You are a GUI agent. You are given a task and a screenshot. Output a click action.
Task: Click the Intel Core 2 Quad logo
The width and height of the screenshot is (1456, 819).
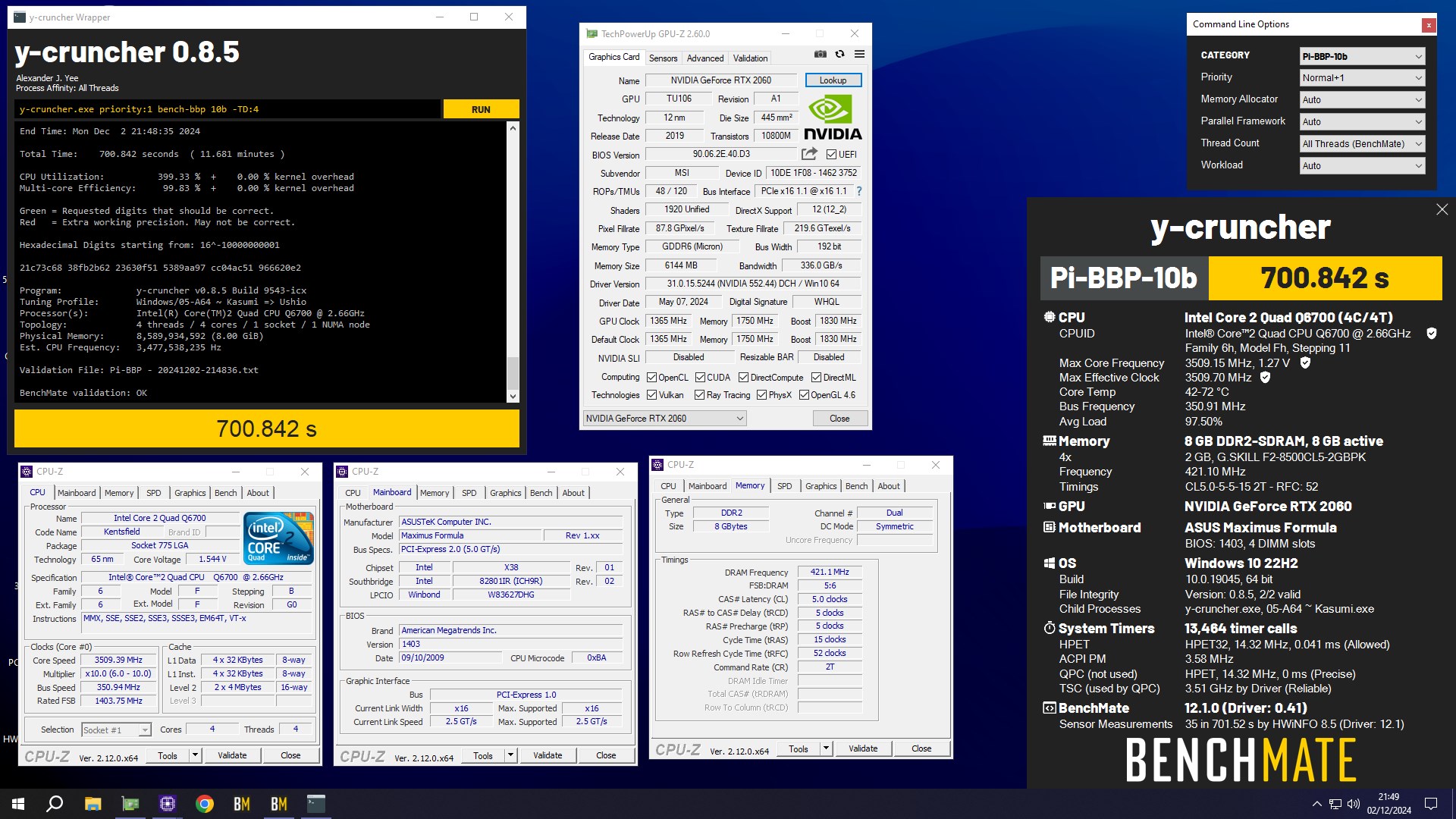pyautogui.click(x=278, y=538)
